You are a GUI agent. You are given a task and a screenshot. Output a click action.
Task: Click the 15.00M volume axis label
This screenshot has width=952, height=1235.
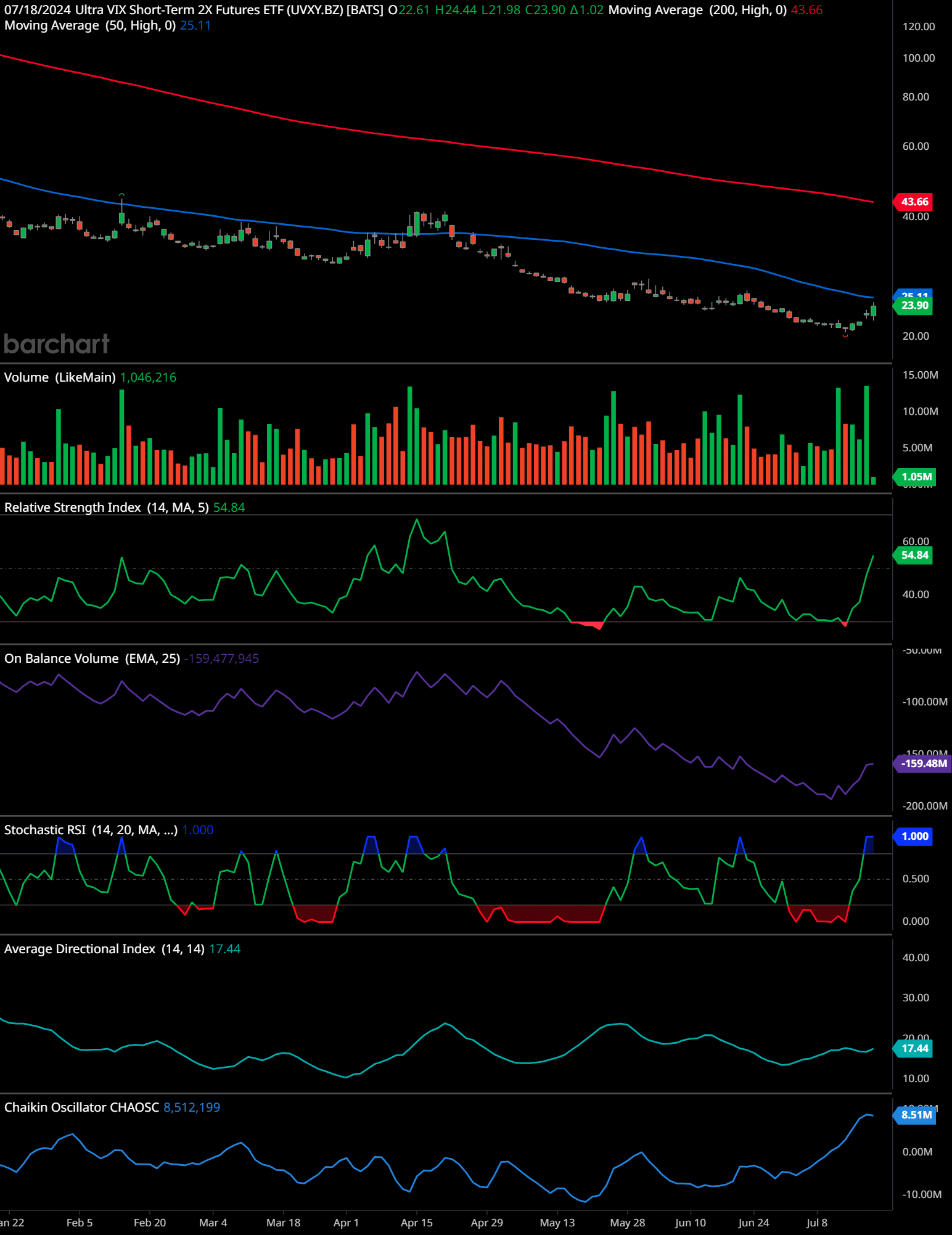click(920, 375)
